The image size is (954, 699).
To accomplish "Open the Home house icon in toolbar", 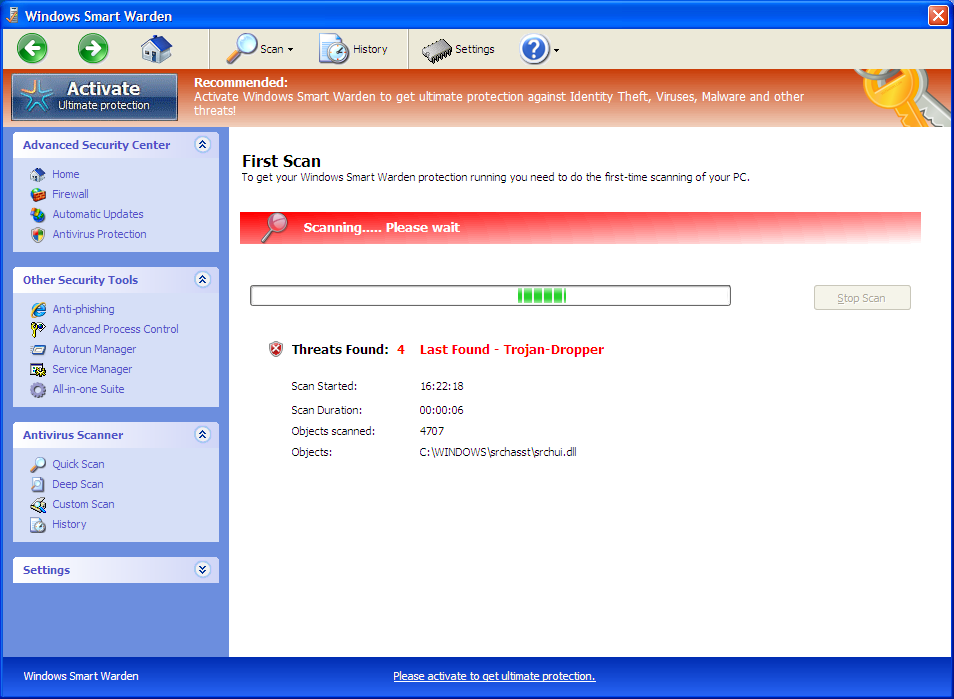I will pos(156,49).
